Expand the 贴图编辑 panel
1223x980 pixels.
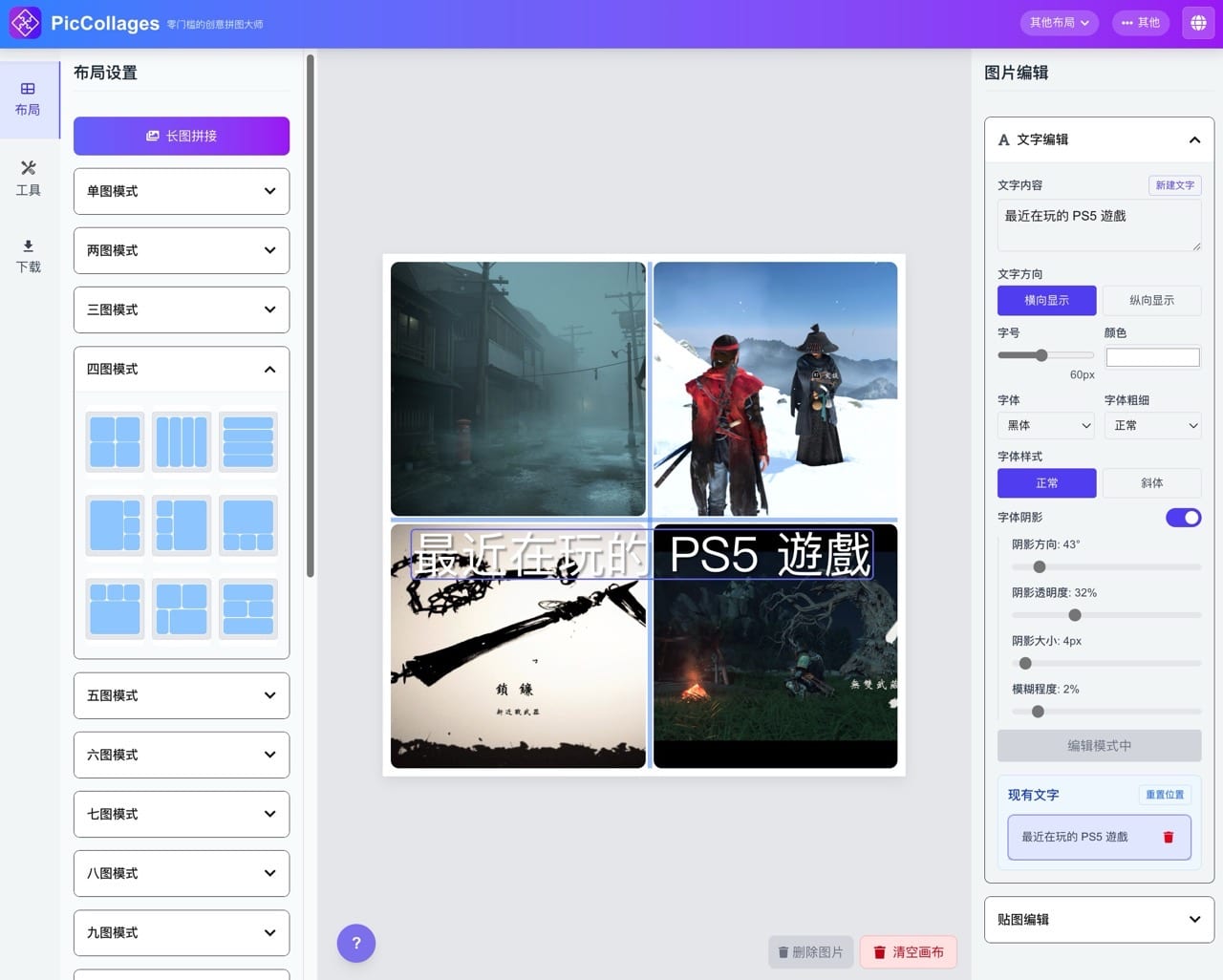click(x=1099, y=919)
